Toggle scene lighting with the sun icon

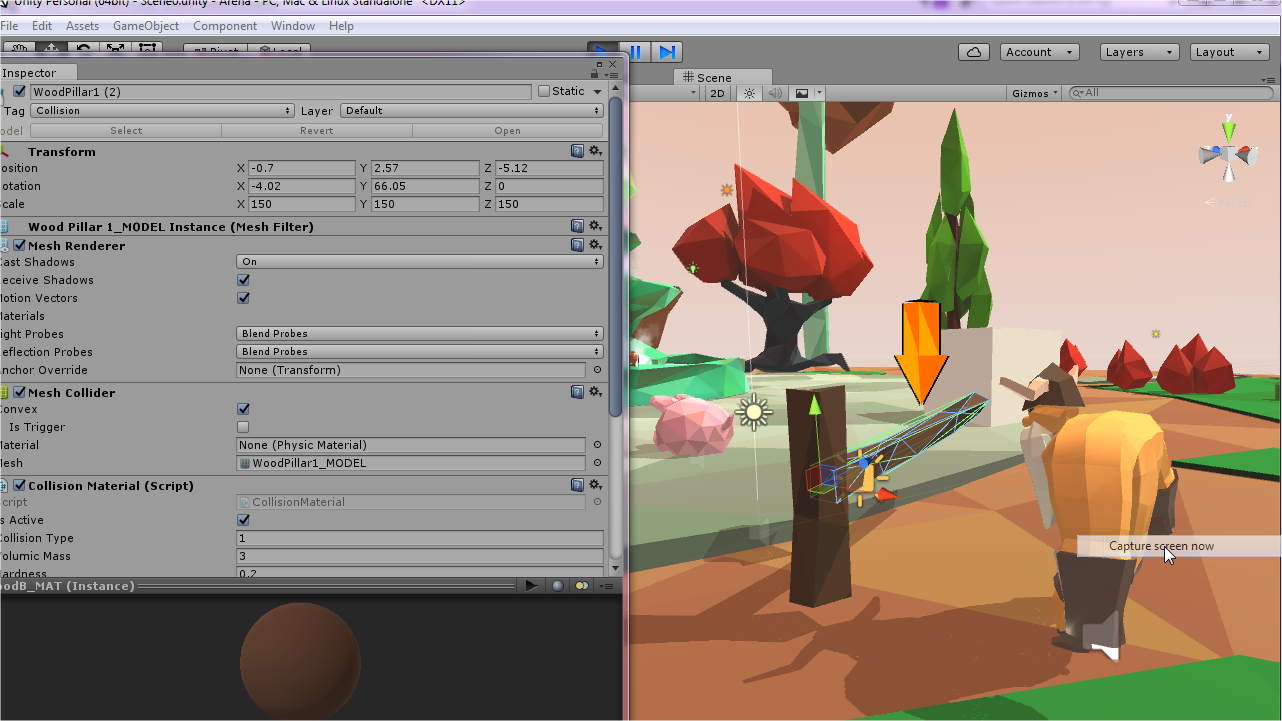click(748, 92)
